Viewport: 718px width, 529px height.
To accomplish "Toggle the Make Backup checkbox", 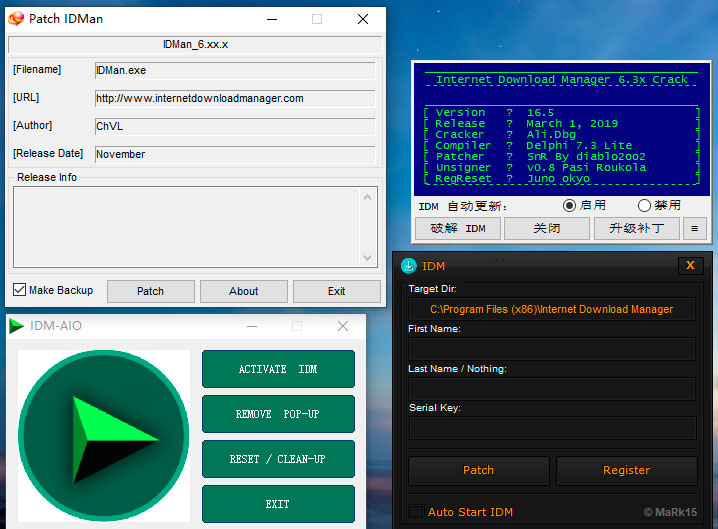I will [19, 289].
